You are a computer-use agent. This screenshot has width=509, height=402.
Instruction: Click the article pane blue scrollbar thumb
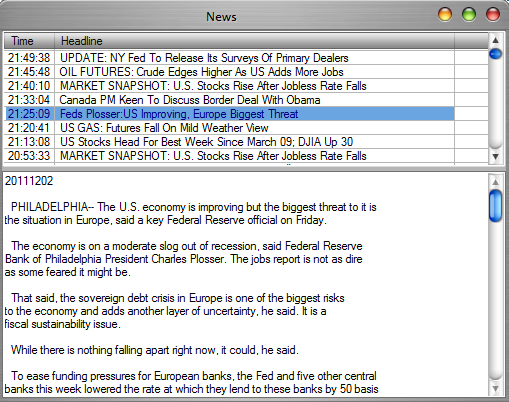(495, 206)
